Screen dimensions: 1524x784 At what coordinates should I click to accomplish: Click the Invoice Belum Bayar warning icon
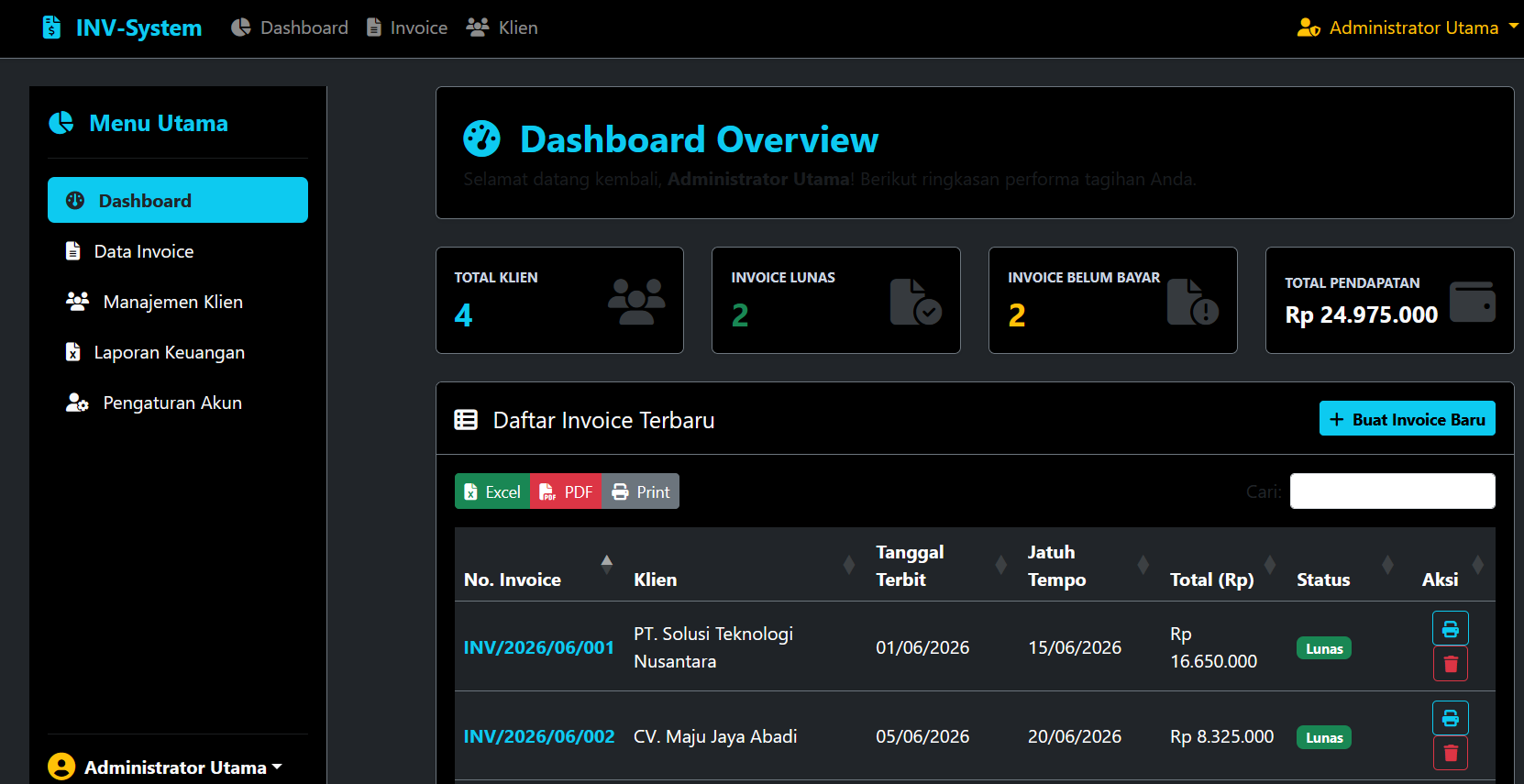[1193, 302]
